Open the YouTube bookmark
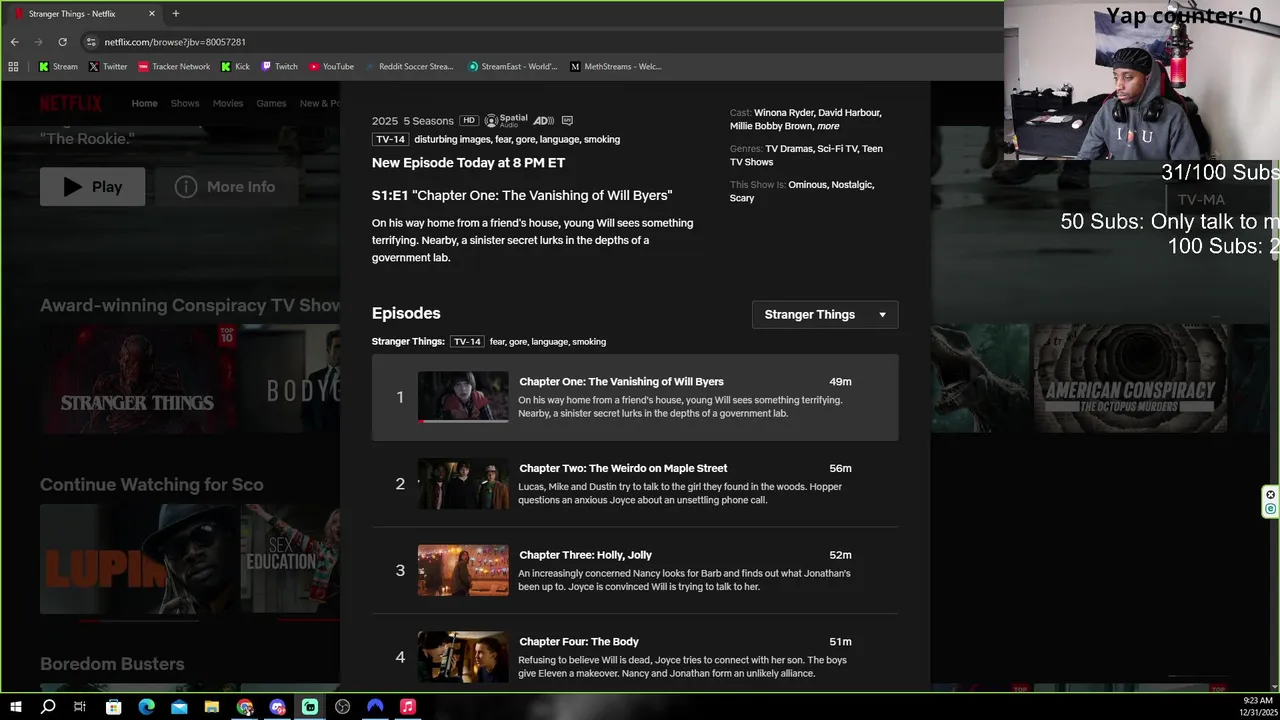The height and width of the screenshot is (720, 1280). coord(331,67)
